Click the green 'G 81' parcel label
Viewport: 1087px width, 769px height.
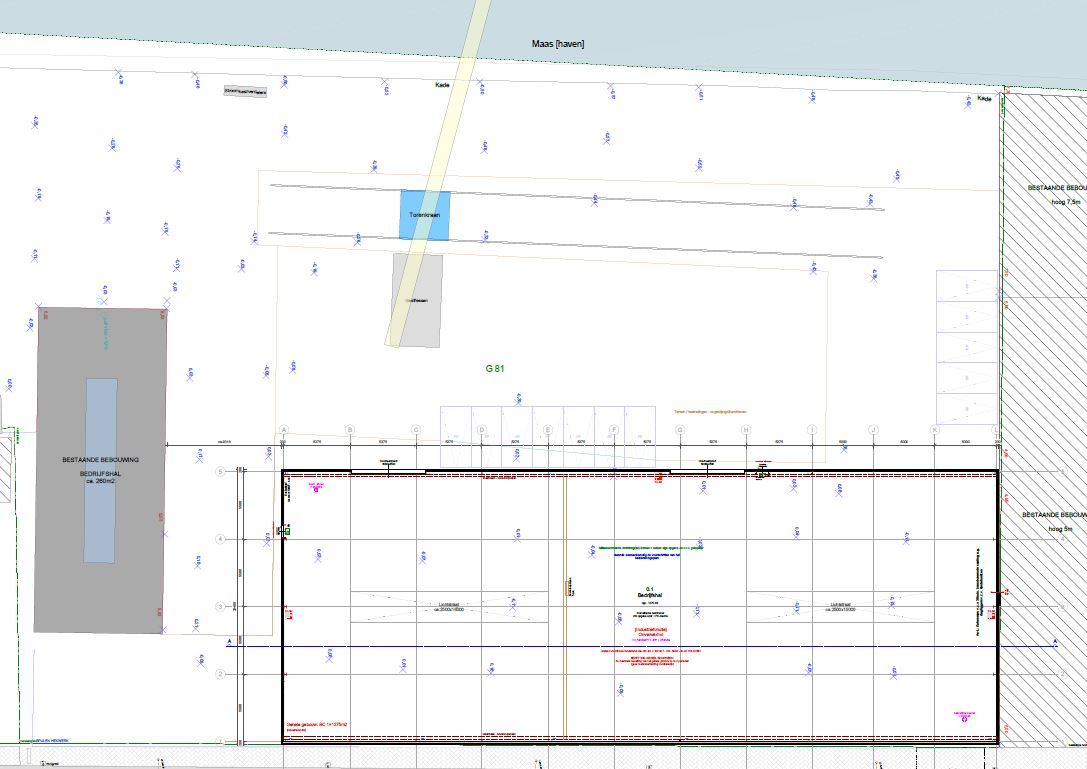pyautogui.click(x=495, y=368)
